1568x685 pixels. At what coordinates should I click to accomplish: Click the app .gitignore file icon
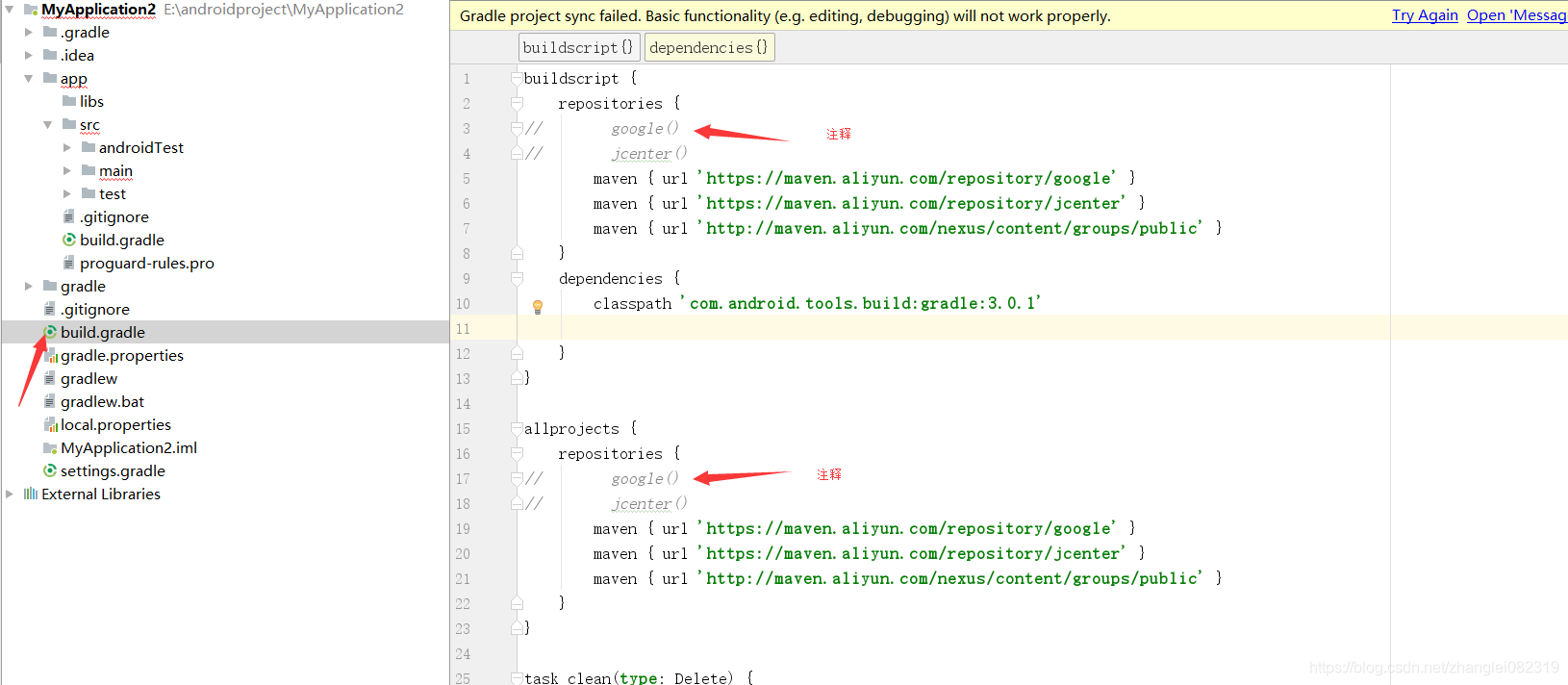tap(69, 216)
